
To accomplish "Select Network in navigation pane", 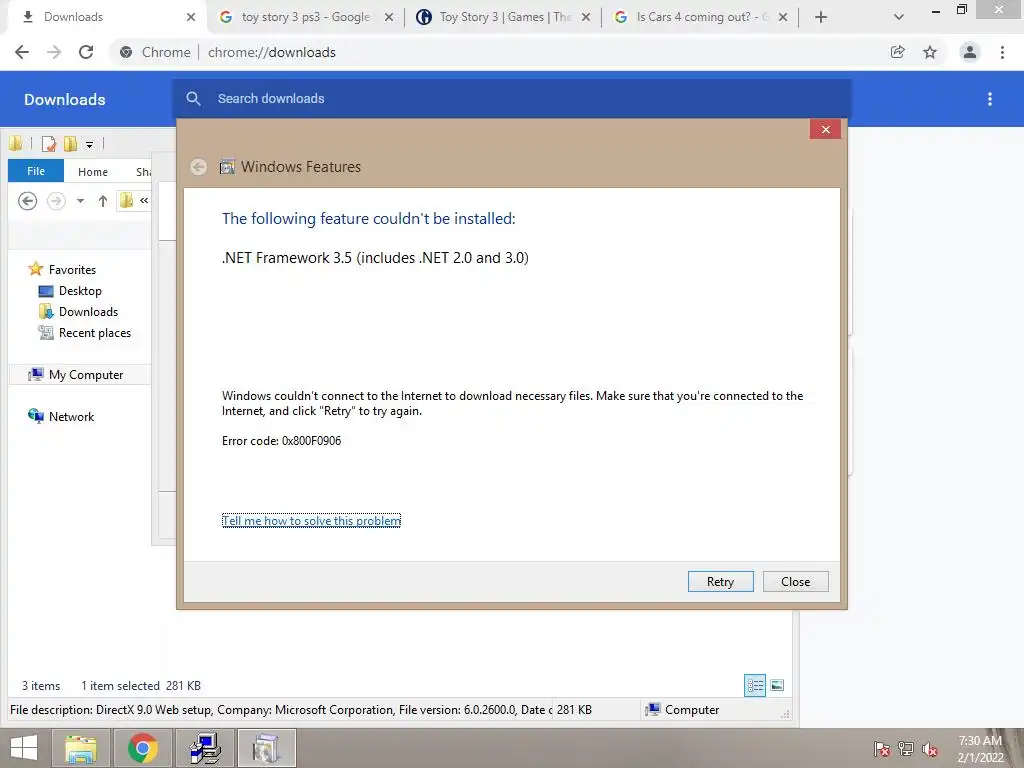I will click(71, 416).
